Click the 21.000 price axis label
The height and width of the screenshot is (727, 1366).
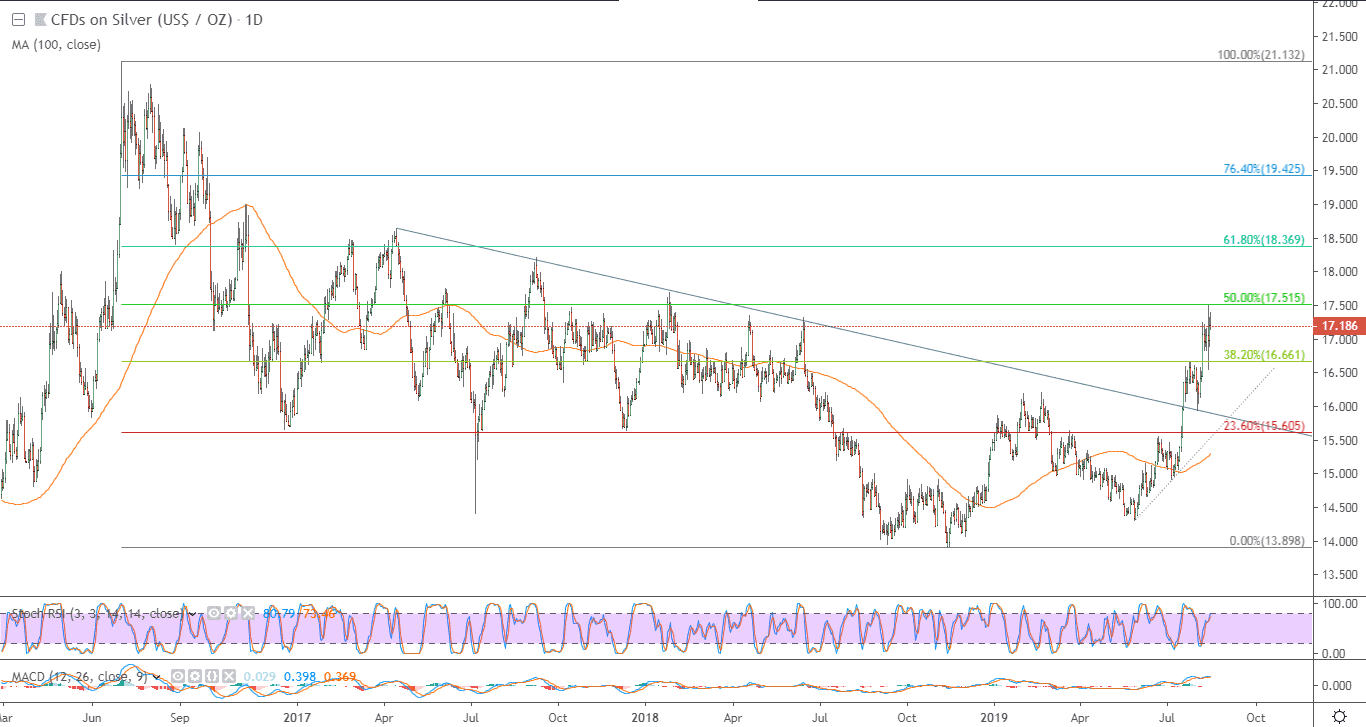pos(1339,70)
